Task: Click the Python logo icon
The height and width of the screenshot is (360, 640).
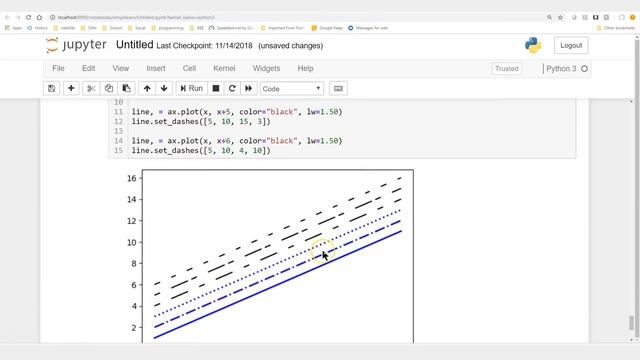Action: click(x=533, y=45)
